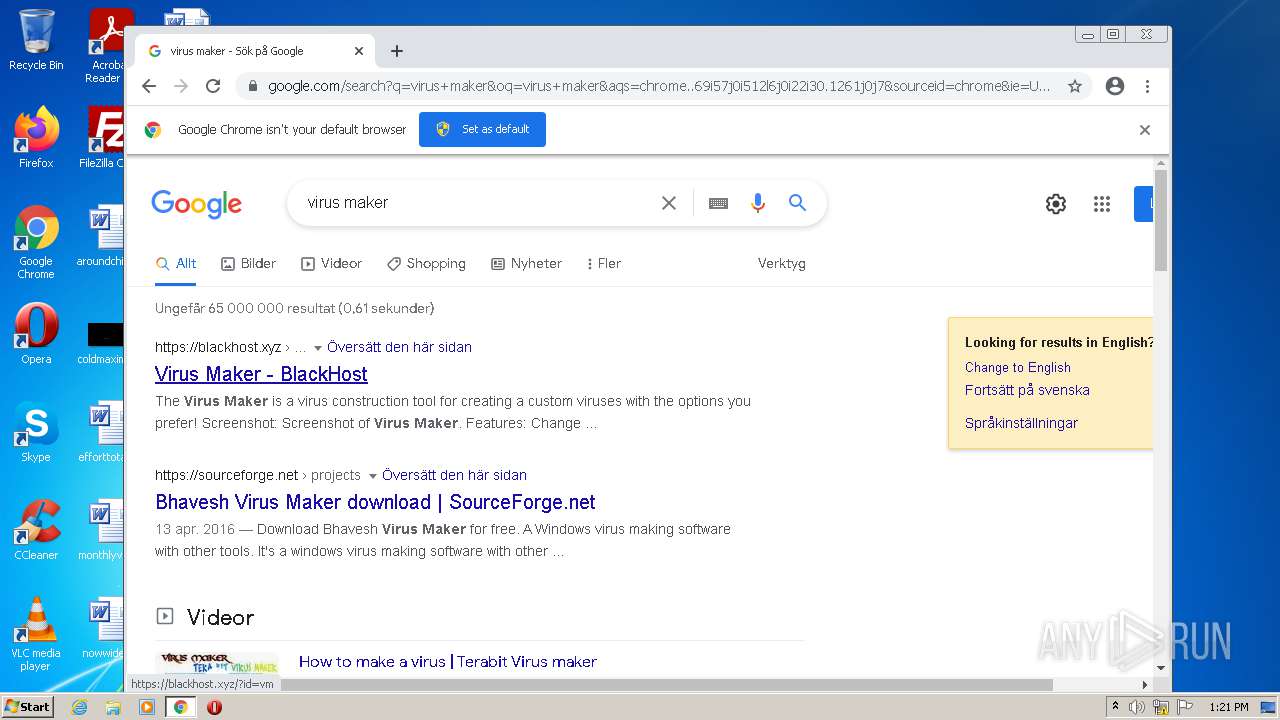The height and width of the screenshot is (720, 1280).
Task: Expand the blackhost.xyz result dropdown arrow
Action: click(318, 348)
